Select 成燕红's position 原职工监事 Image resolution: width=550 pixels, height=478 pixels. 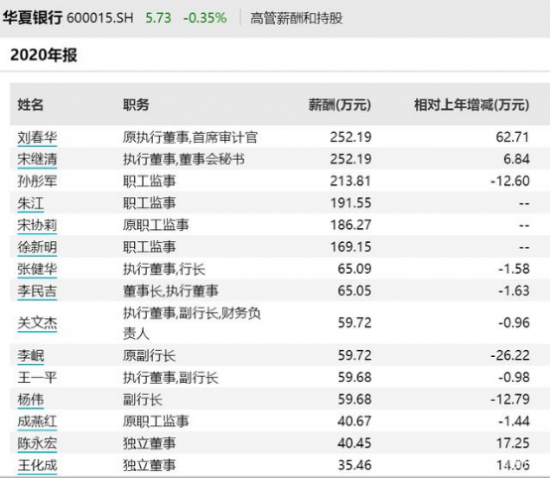156,421
